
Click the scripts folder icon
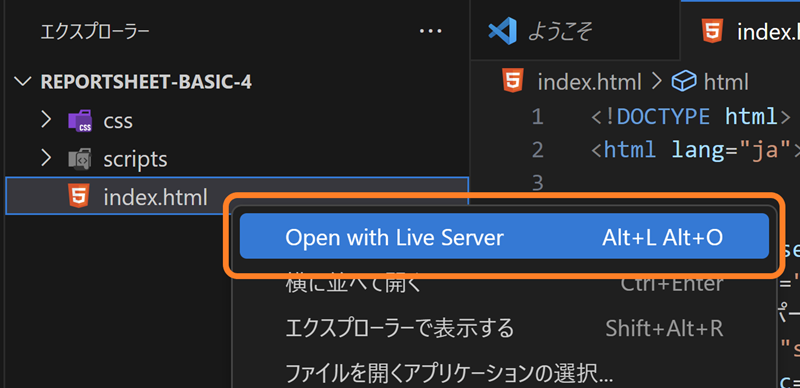click(80, 159)
